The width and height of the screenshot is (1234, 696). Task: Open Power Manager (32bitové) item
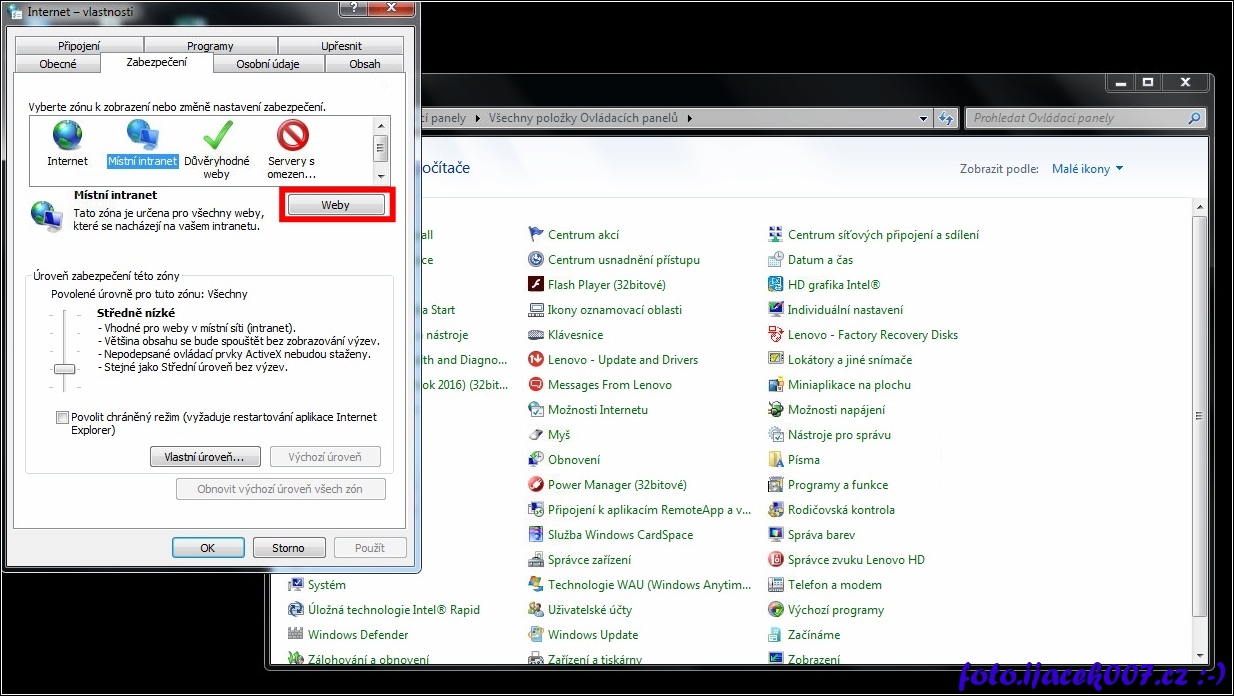pyautogui.click(x=616, y=485)
